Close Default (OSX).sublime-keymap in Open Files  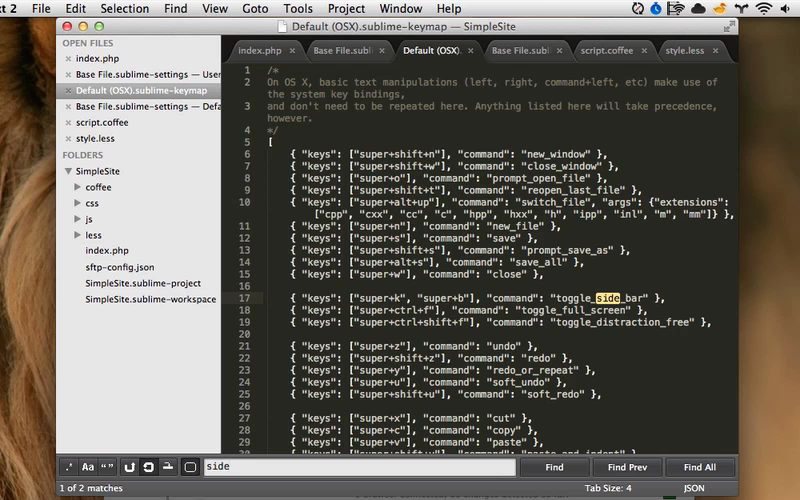click(x=68, y=91)
